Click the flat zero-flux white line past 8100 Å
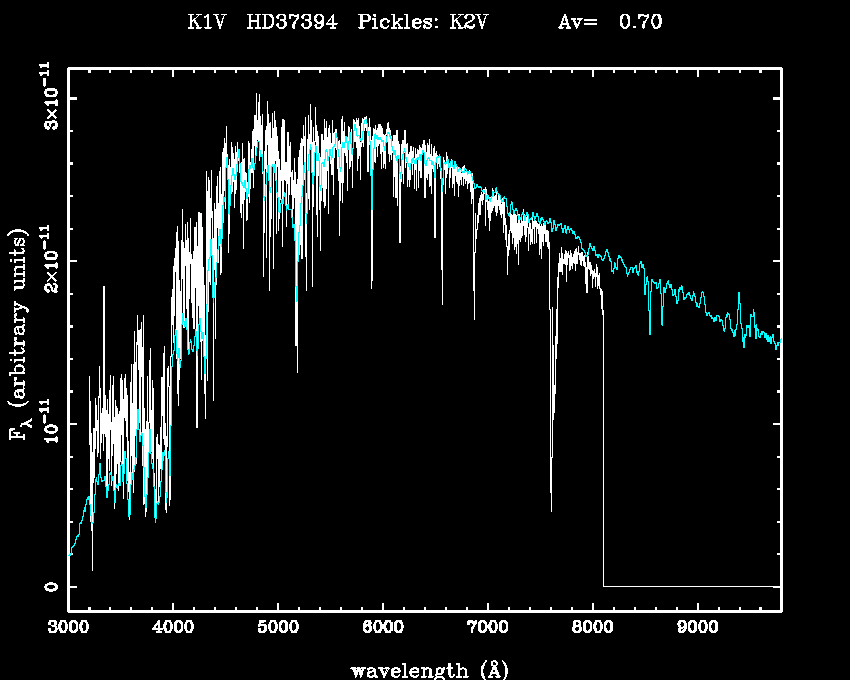 690,586
